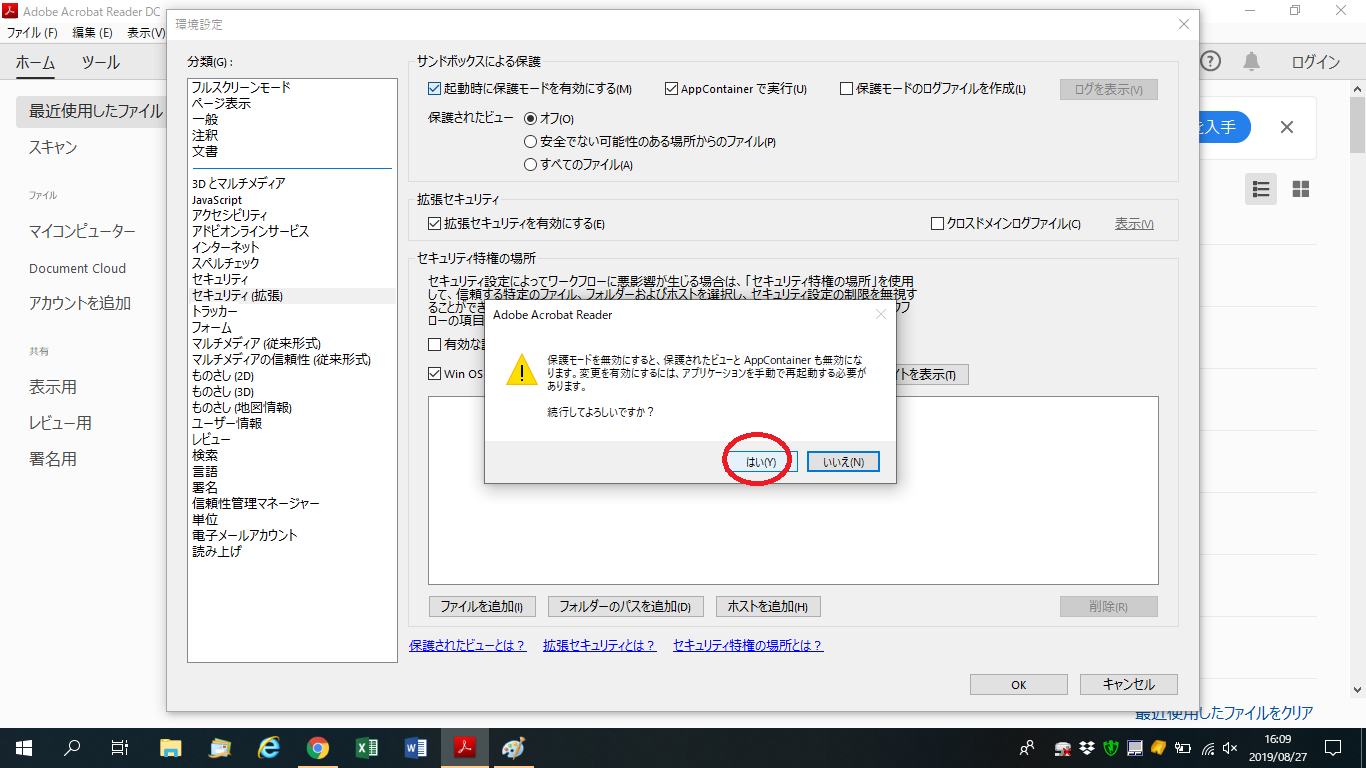Screen dimensions: 1366x768
Task: Open セキュリティ特権の場所とは？ help link
Action: [748, 646]
